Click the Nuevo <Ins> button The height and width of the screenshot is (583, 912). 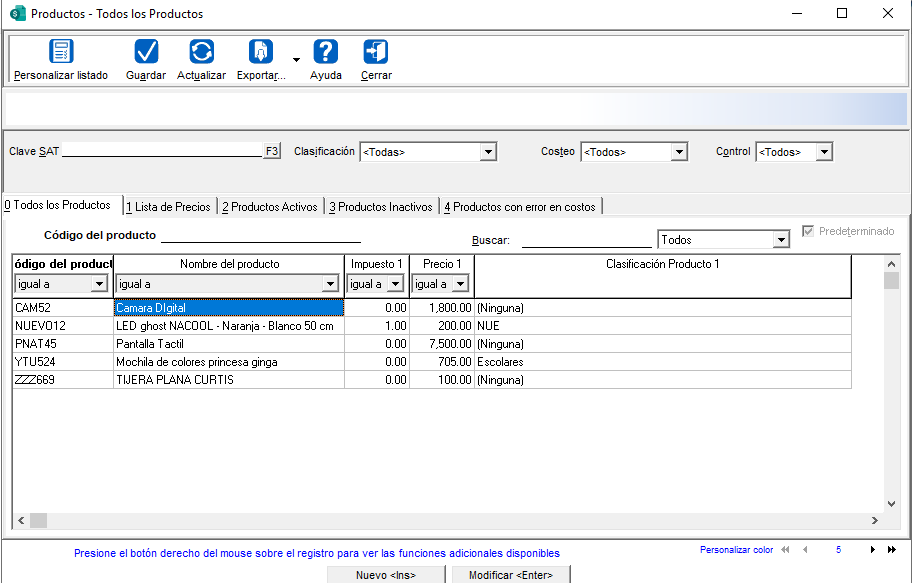pos(386,574)
